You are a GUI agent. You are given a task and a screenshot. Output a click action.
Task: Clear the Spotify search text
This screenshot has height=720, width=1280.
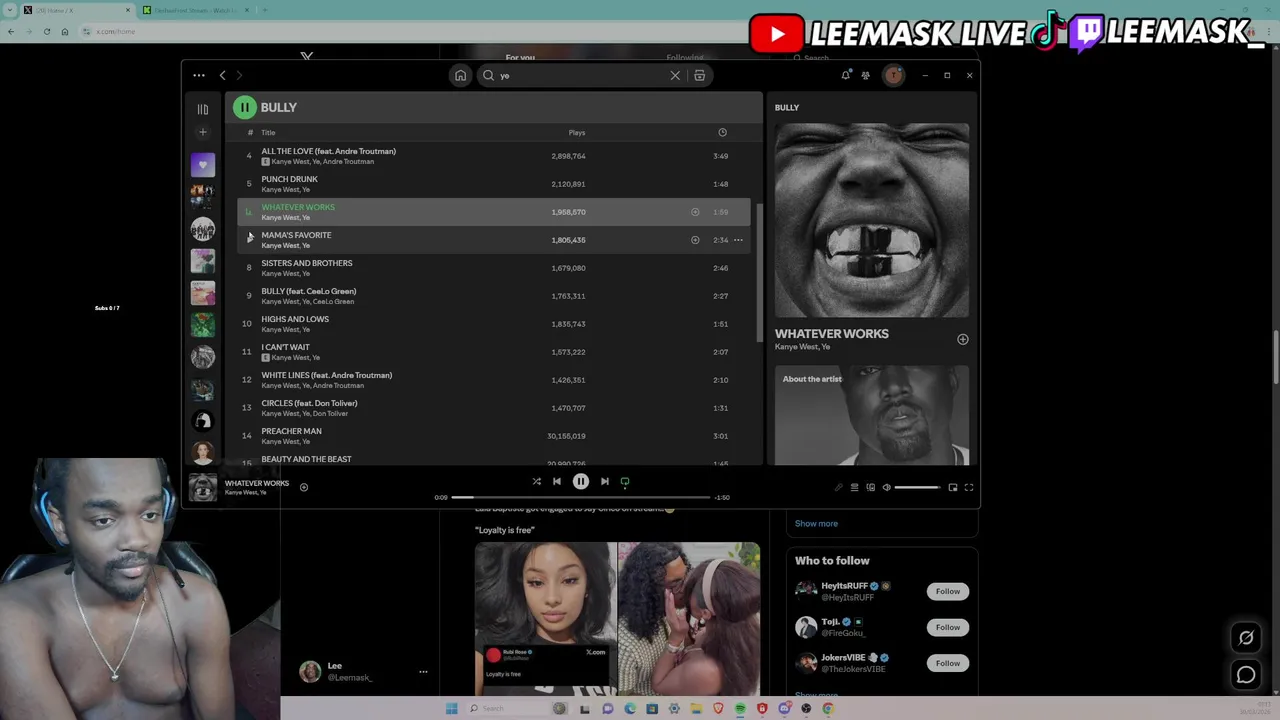click(x=675, y=75)
